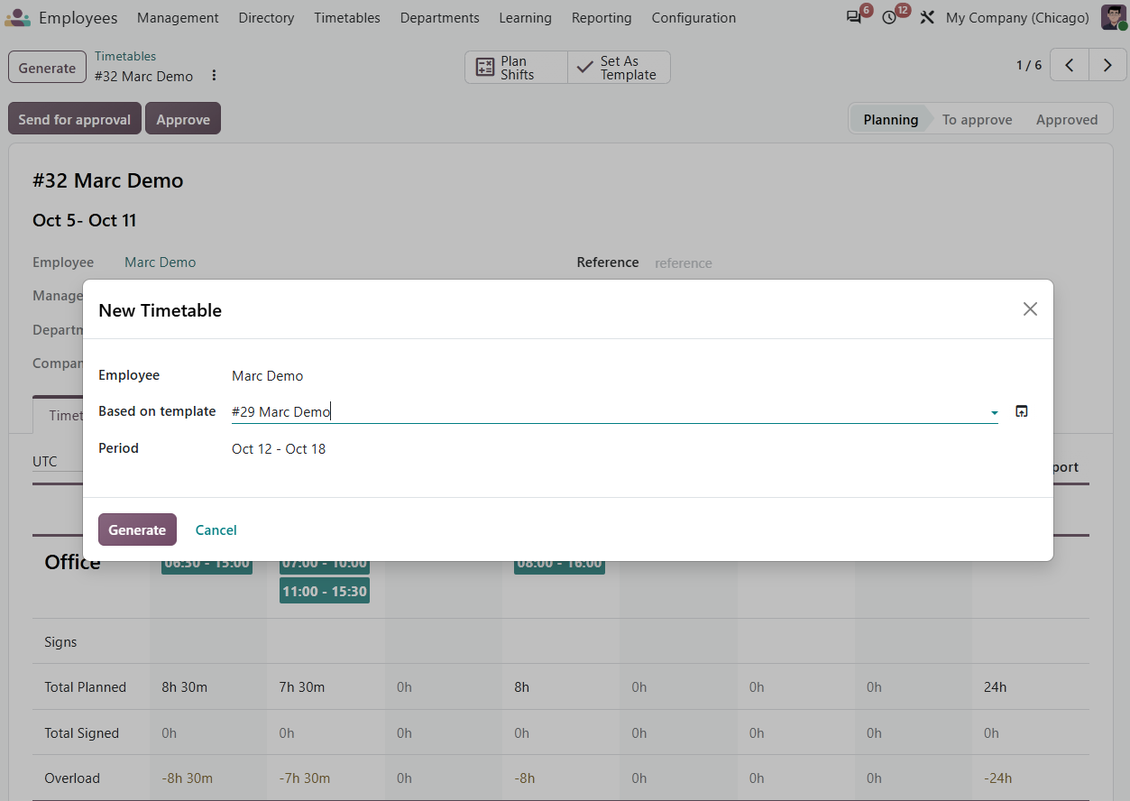Click the 11:00 - 15:30 shift block
1130x801 pixels.
[324, 591]
